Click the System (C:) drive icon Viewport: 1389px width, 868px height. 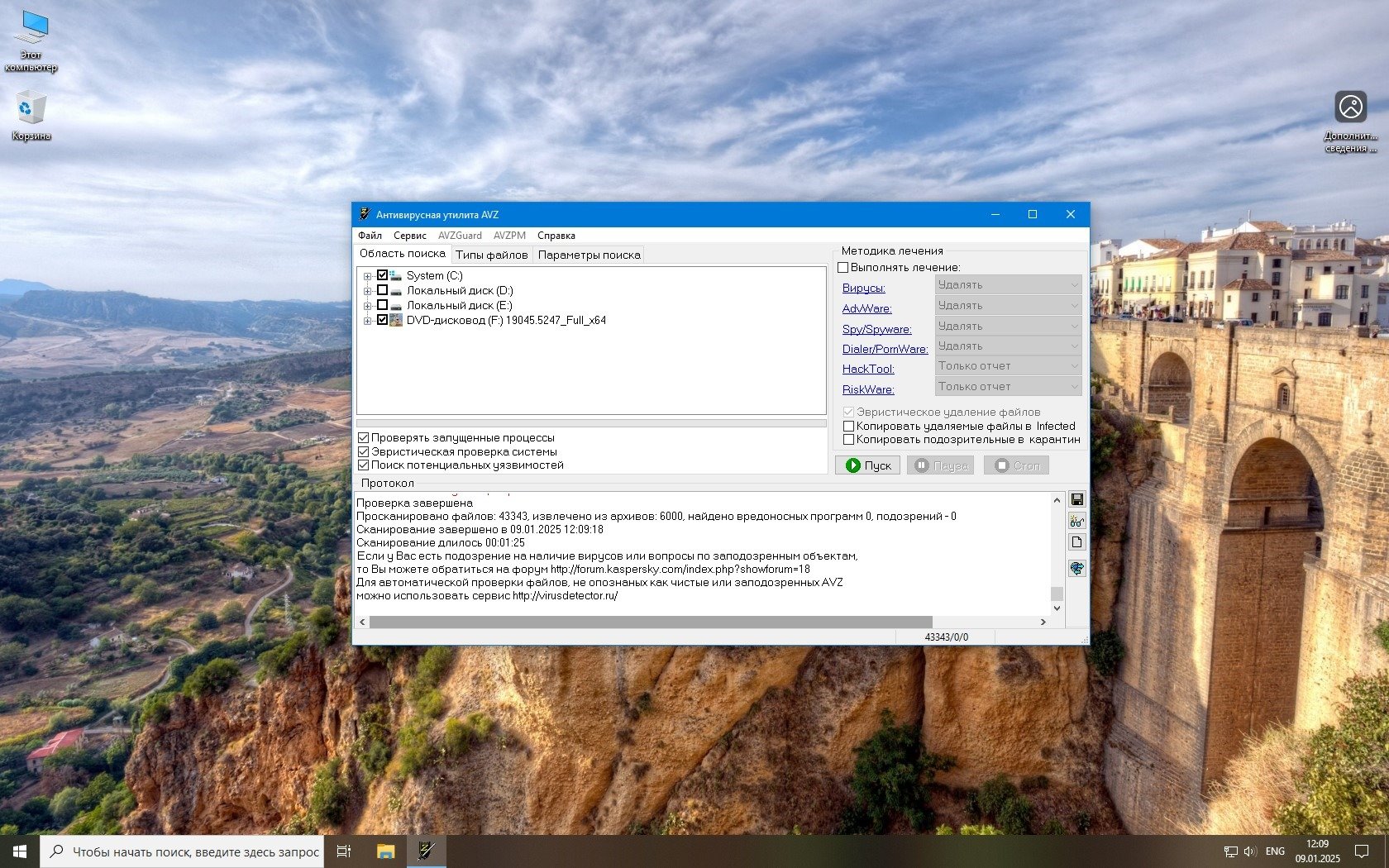395,275
